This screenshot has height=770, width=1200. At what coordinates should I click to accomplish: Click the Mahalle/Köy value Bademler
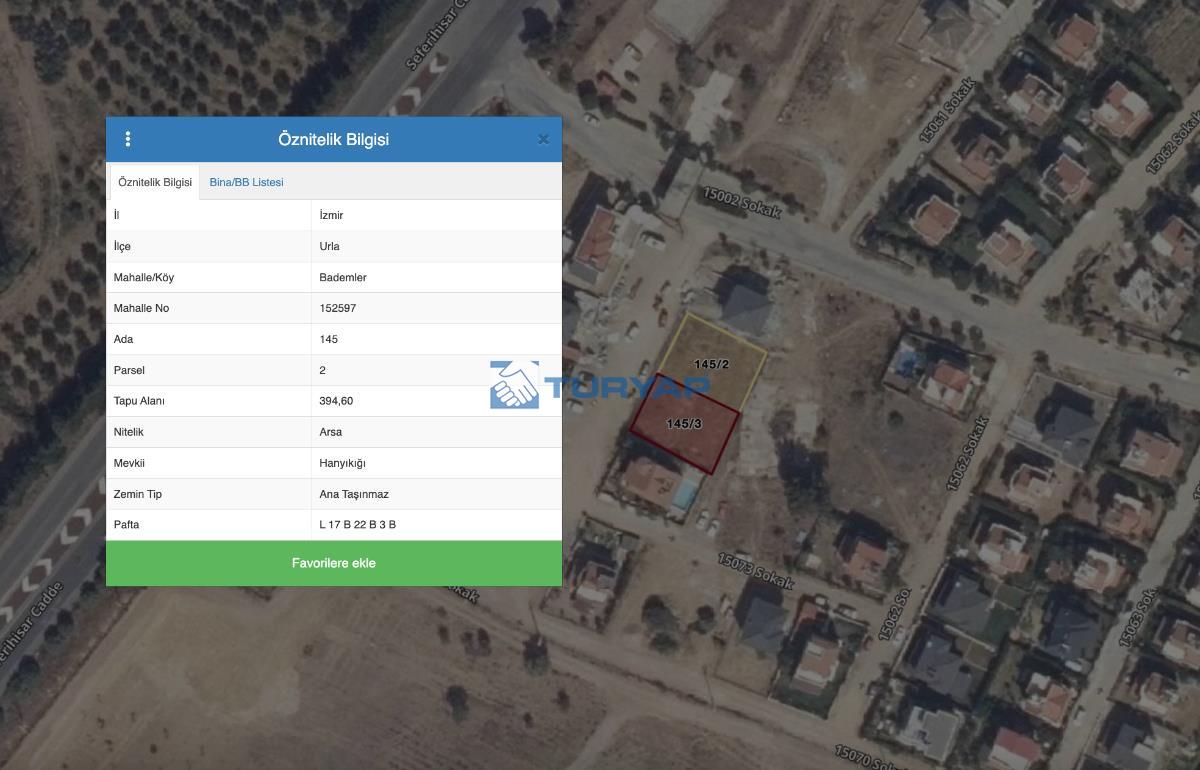(x=343, y=277)
